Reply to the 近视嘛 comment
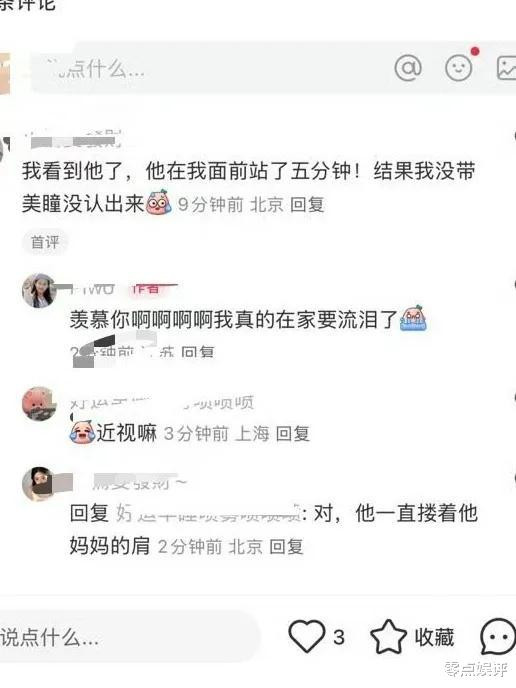516x688 pixels. coord(293,434)
